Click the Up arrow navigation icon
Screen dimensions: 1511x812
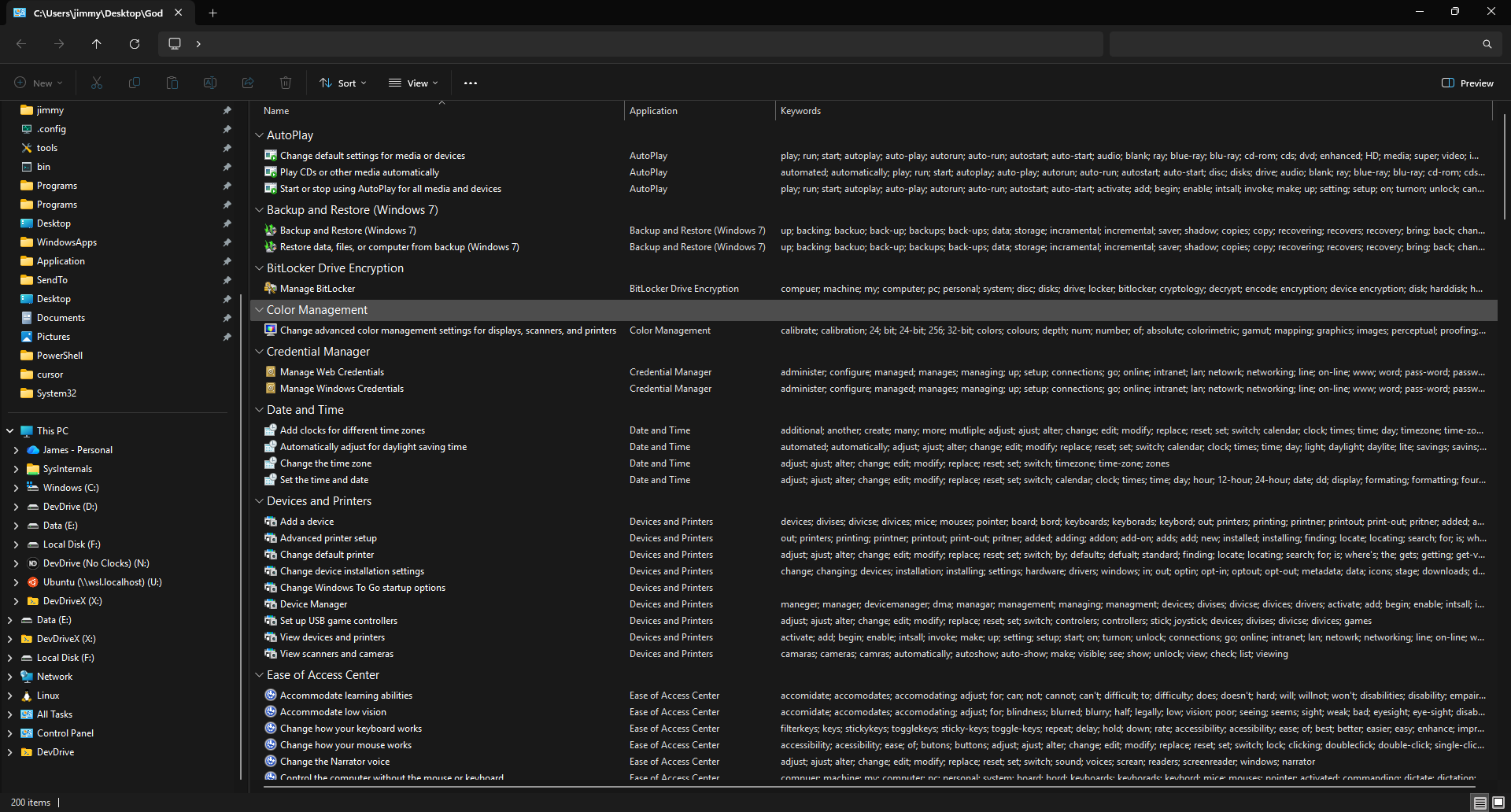[96, 44]
